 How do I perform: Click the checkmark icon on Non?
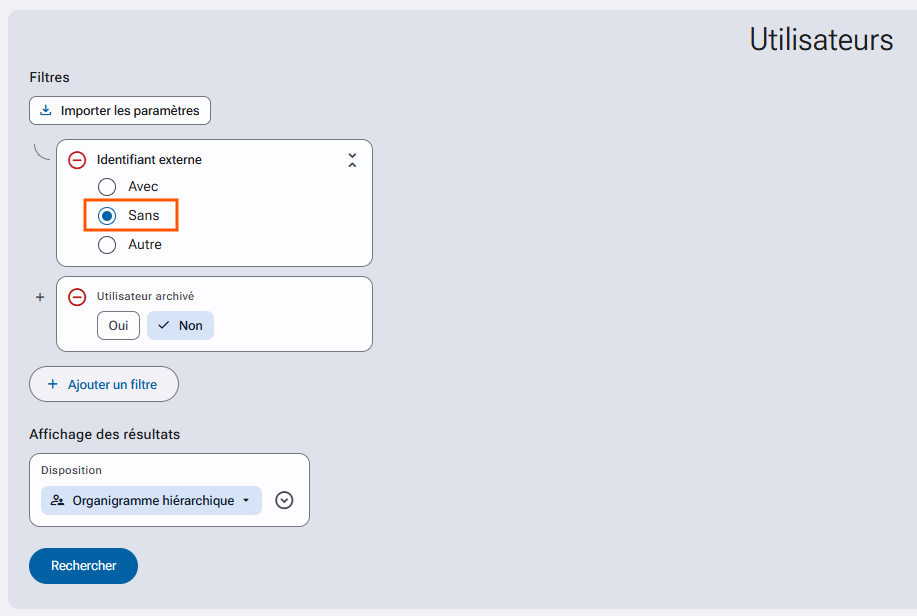(164, 325)
